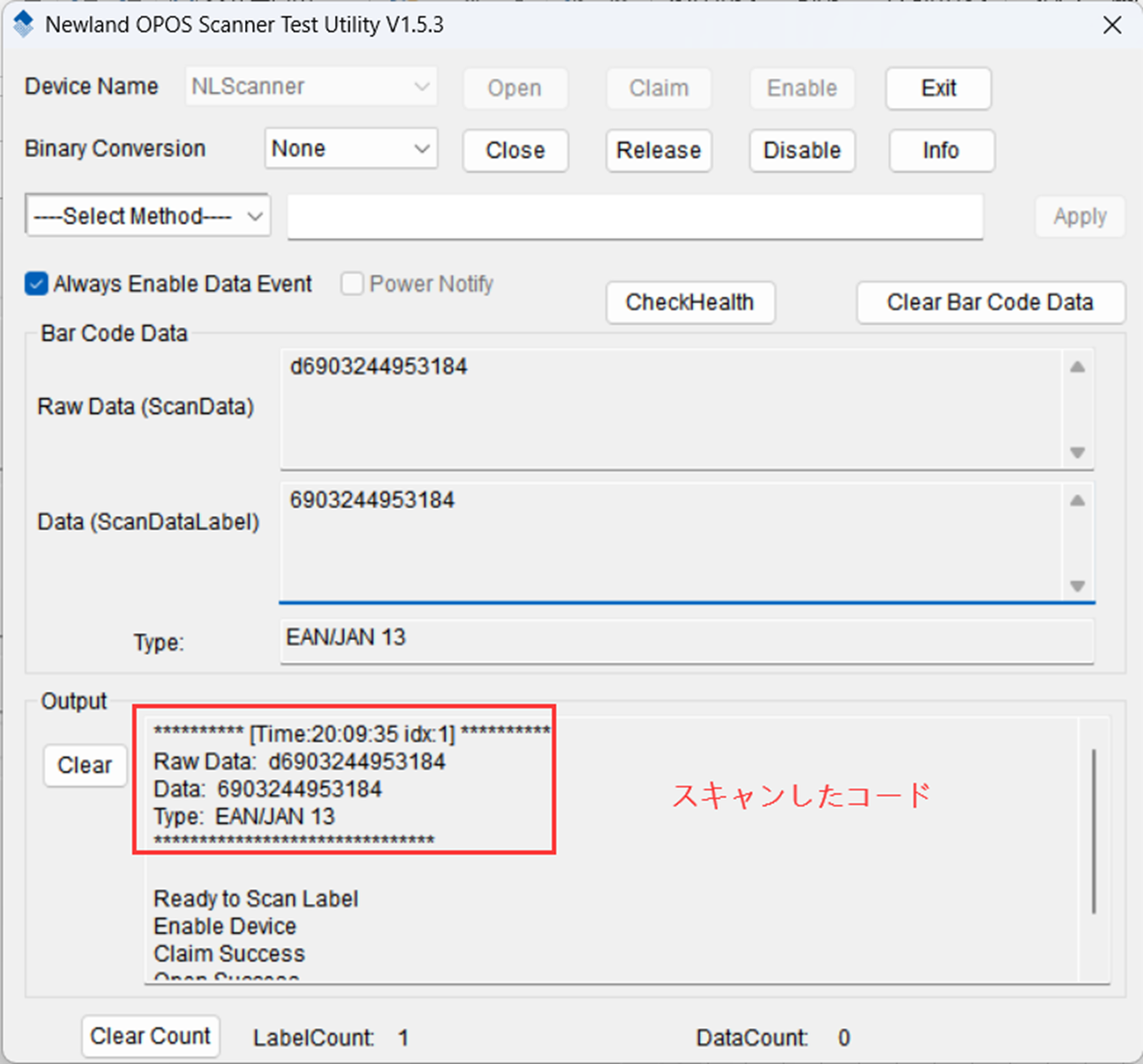This screenshot has width=1143, height=1064.
Task: Click the Clear Count button
Action: (x=151, y=1036)
